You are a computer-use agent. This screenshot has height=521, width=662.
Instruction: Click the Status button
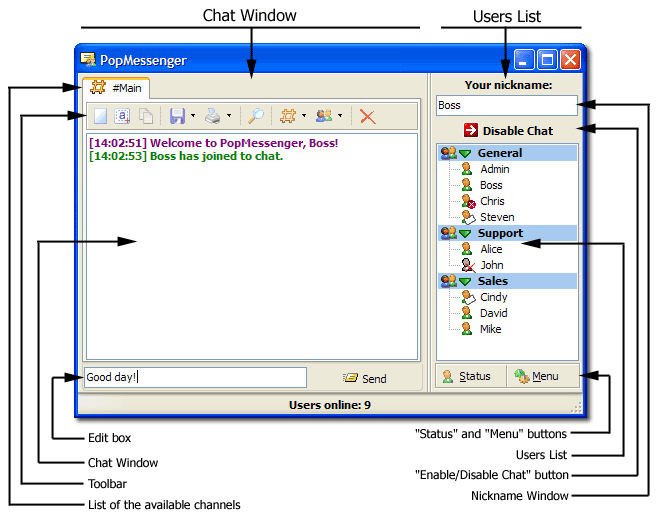[471, 376]
